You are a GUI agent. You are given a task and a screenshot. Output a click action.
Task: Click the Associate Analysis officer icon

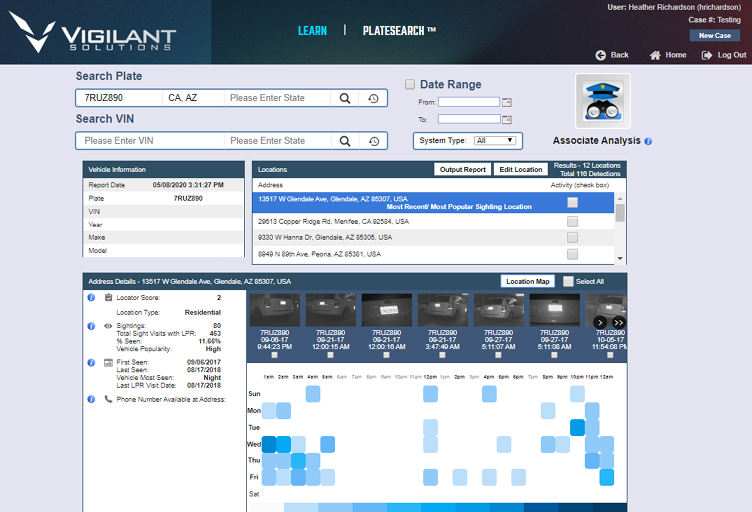pos(603,101)
